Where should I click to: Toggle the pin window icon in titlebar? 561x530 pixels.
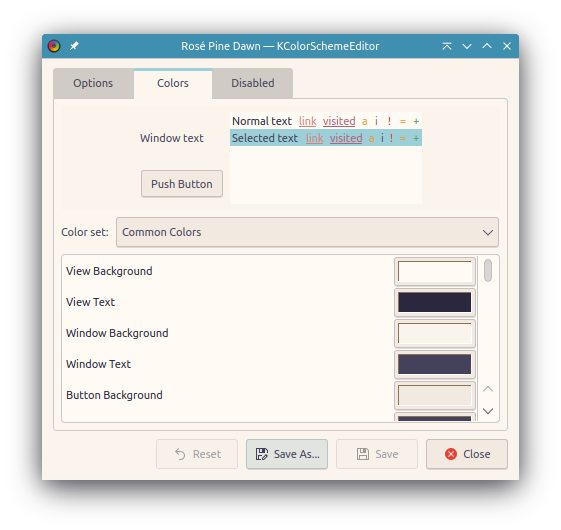click(74, 46)
